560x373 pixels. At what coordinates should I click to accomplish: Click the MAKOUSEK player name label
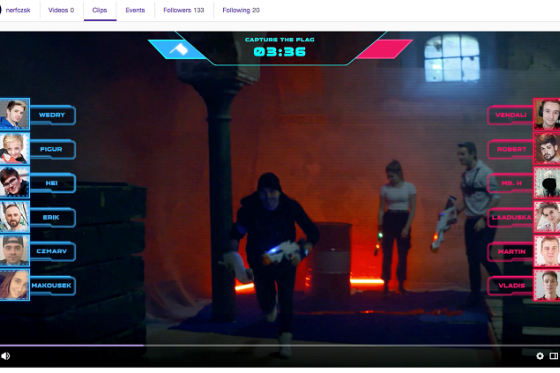[x=52, y=285]
